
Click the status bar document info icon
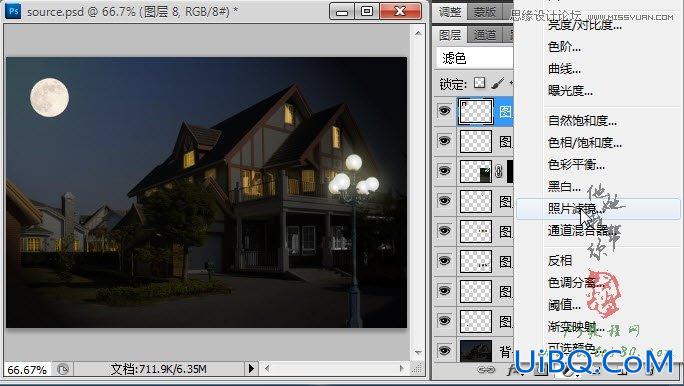(x=63, y=369)
